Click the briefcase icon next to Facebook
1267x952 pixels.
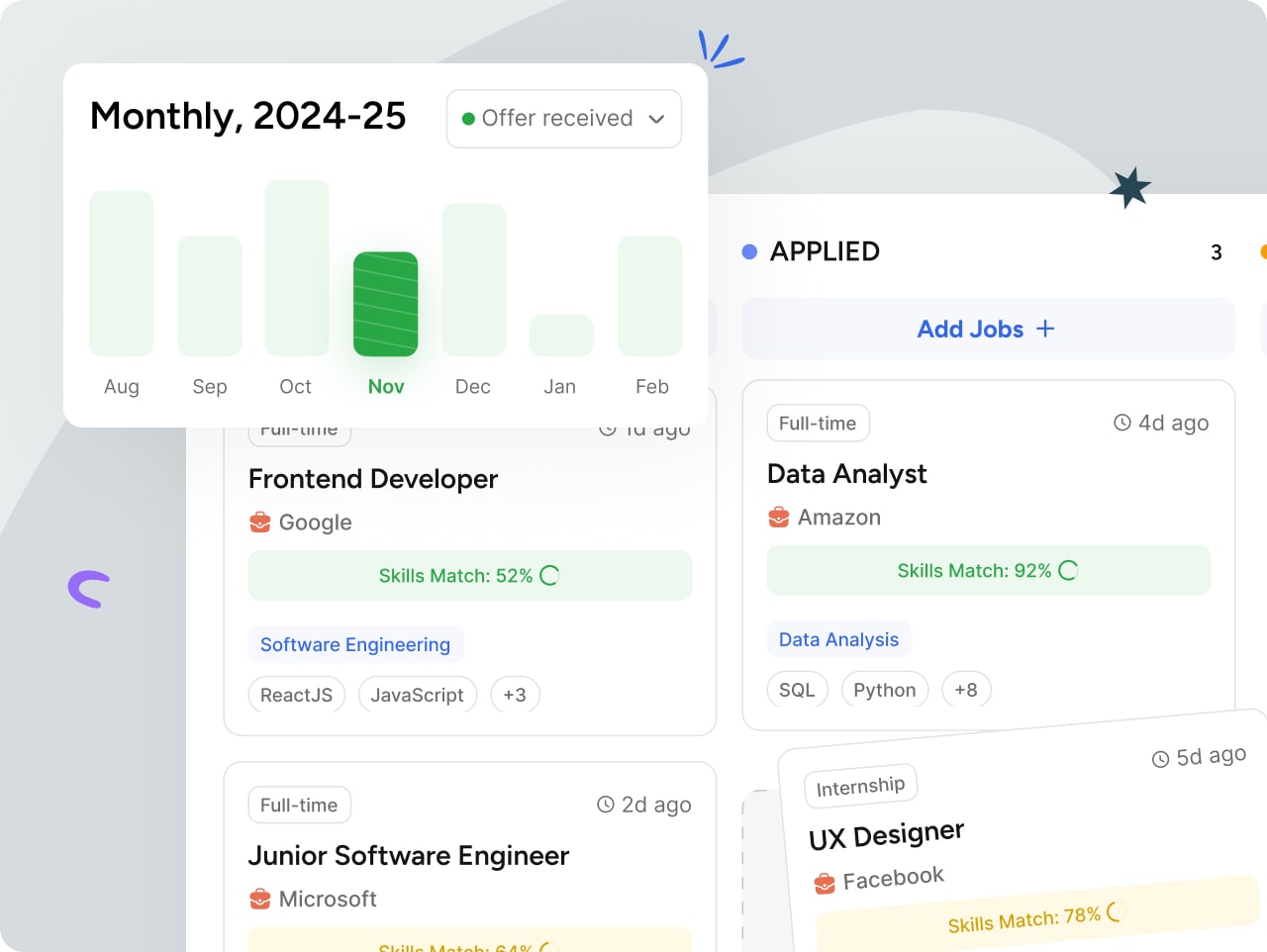tap(824, 881)
